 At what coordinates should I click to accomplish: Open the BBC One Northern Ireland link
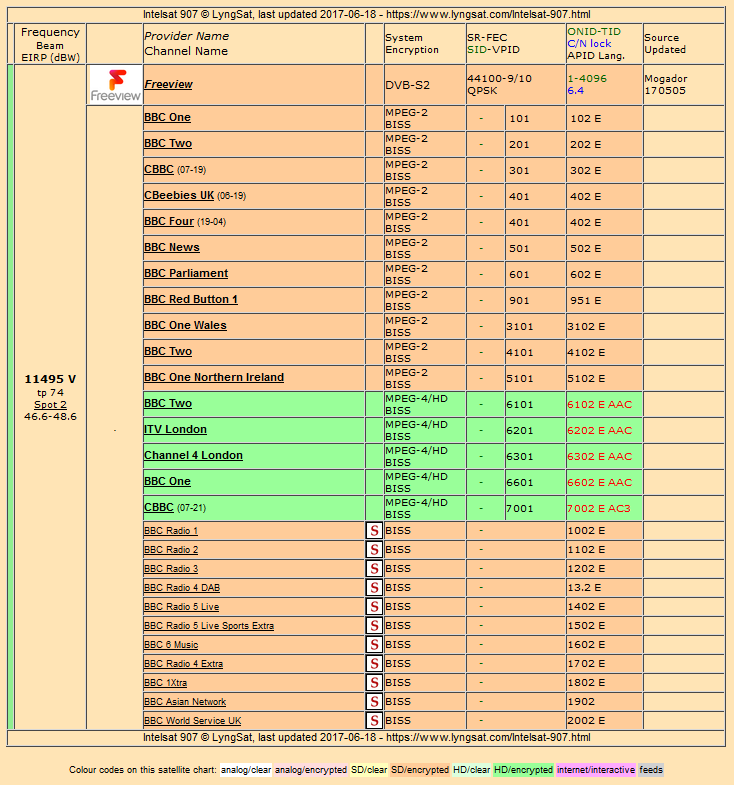click(x=214, y=377)
